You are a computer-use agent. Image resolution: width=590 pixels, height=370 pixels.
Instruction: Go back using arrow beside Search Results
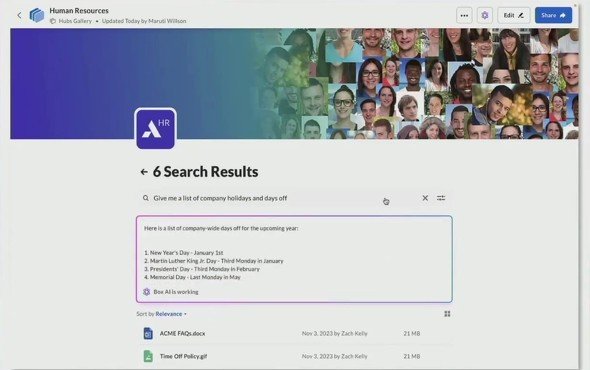coord(144,172)
